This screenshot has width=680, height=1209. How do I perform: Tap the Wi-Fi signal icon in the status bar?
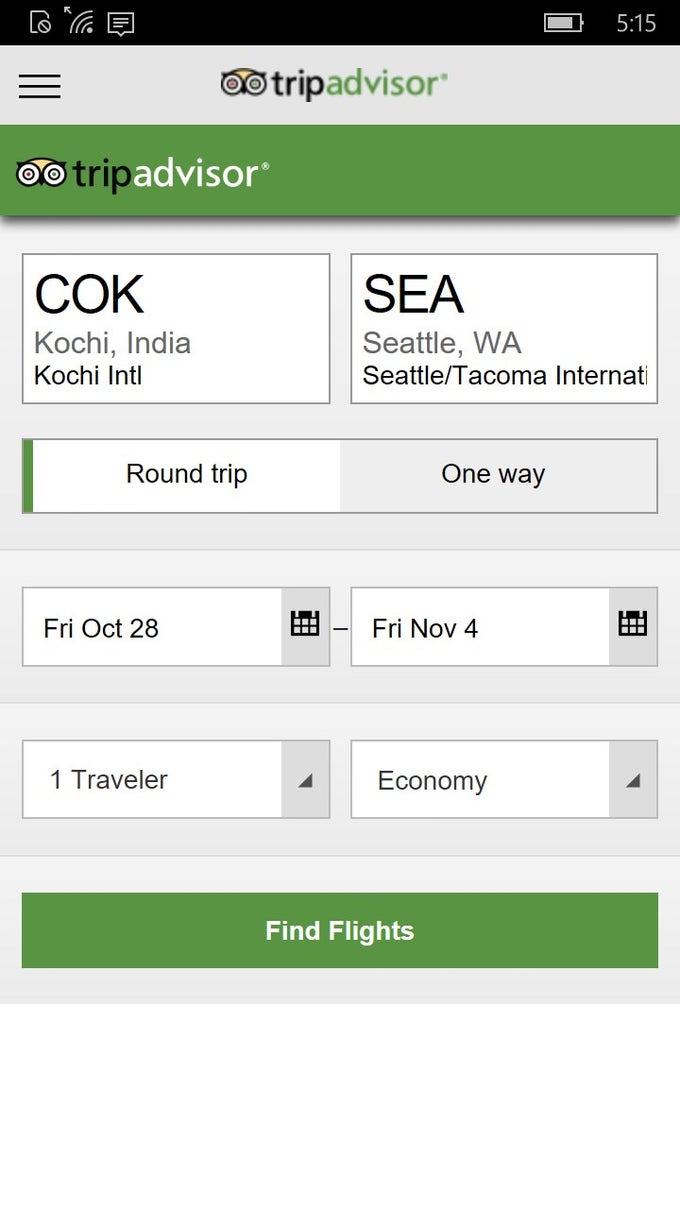(79, 21)
